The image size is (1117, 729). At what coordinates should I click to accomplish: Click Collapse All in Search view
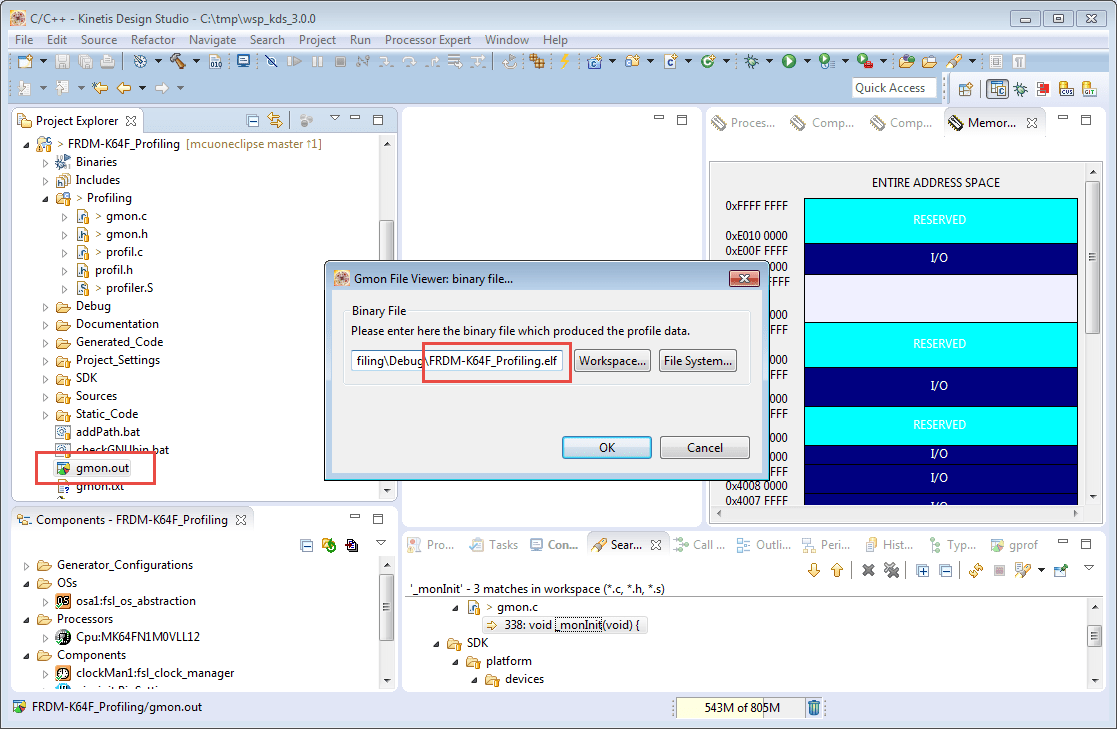point(946,571)
